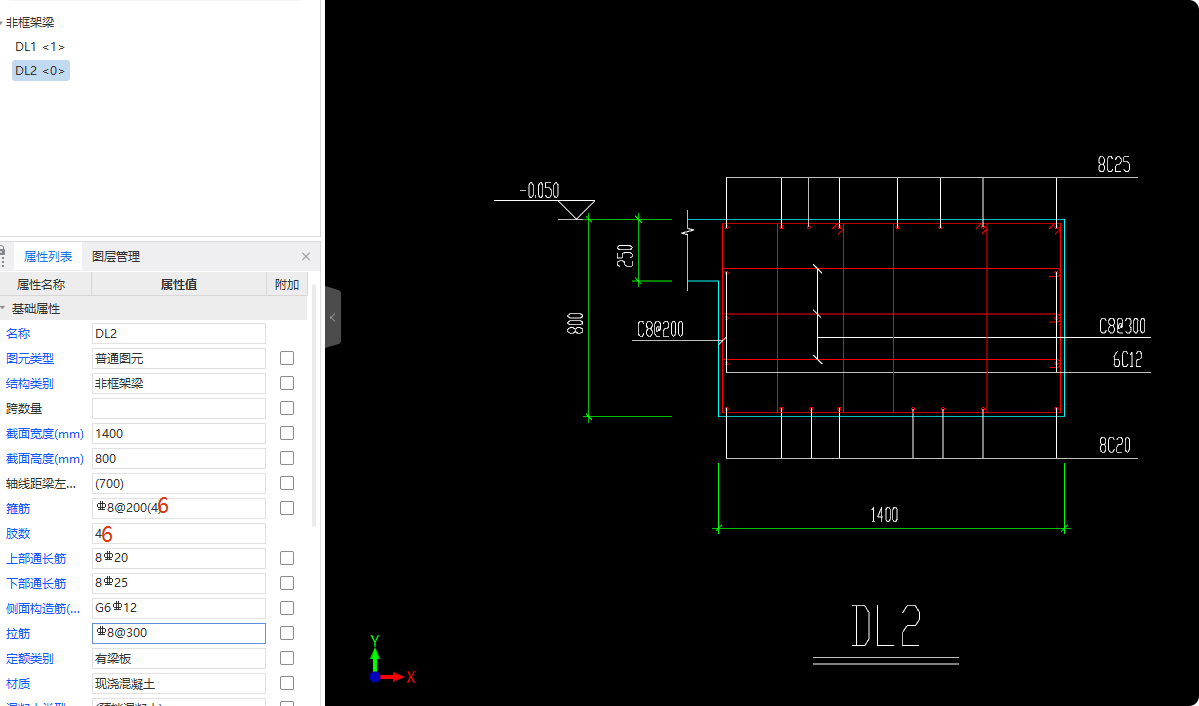
Task: Click the 250 dimension text
Action: [625, 255]
